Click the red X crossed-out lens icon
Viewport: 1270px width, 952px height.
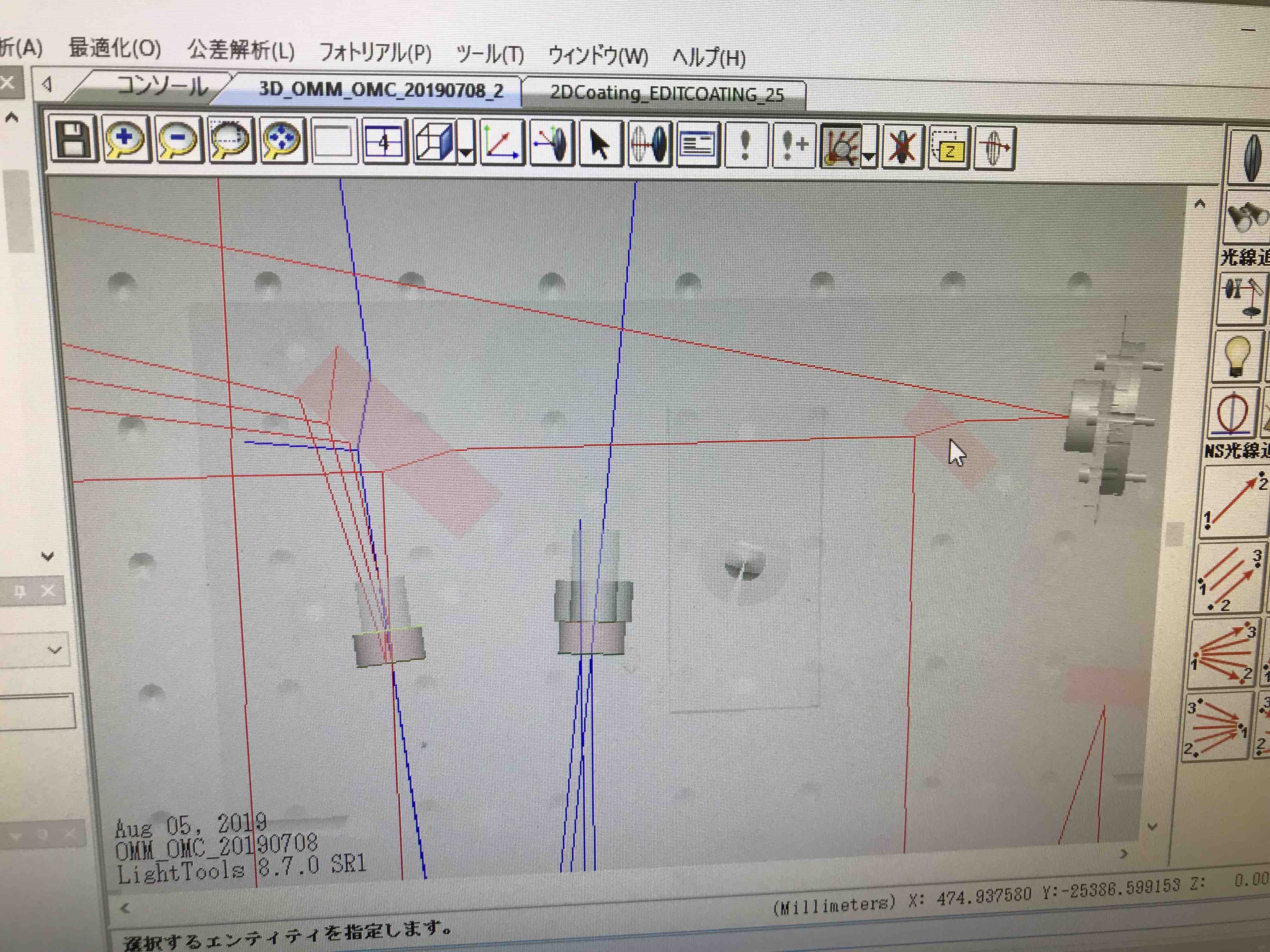click(x=902, y=147)
